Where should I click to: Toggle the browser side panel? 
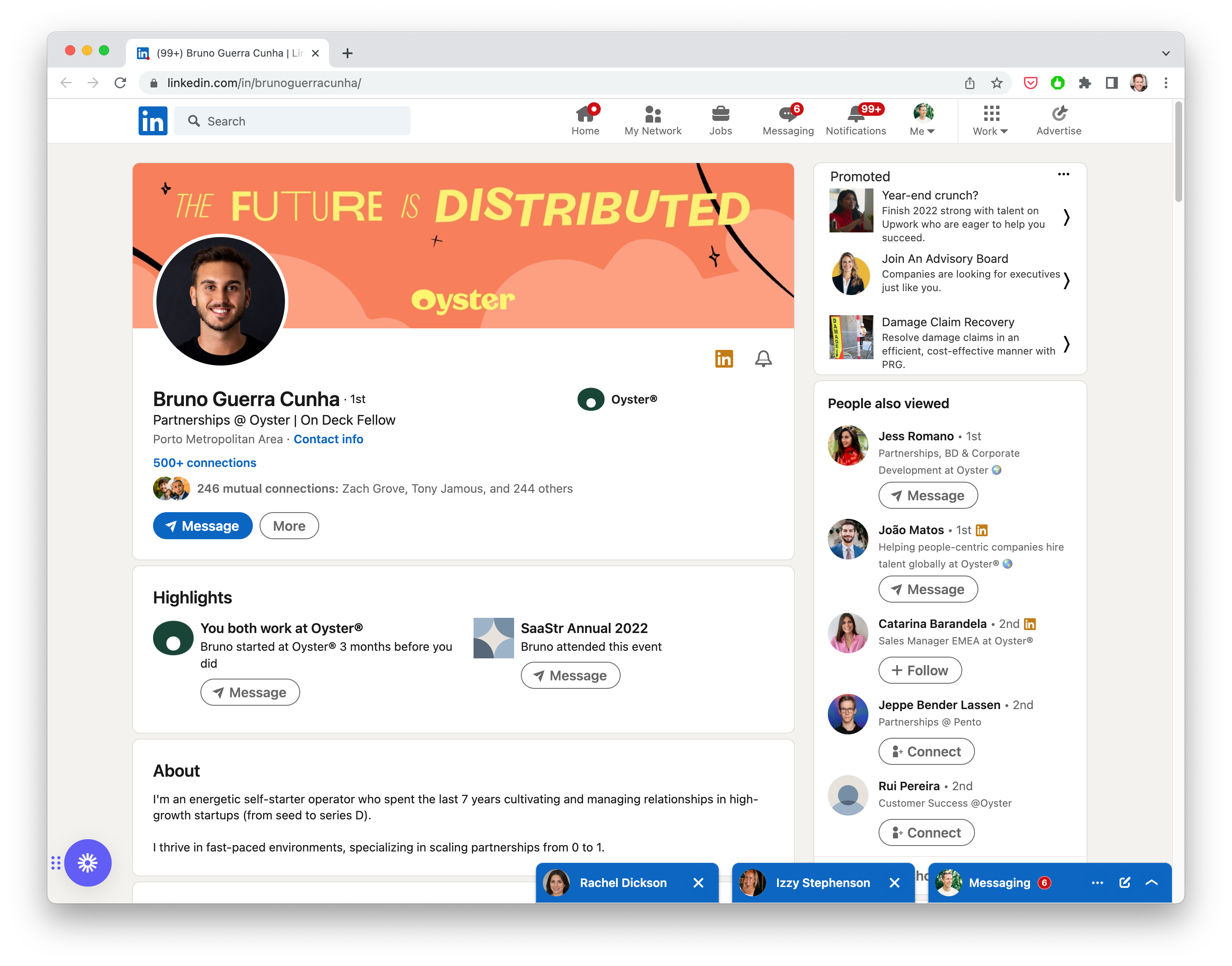[1112, 83]
